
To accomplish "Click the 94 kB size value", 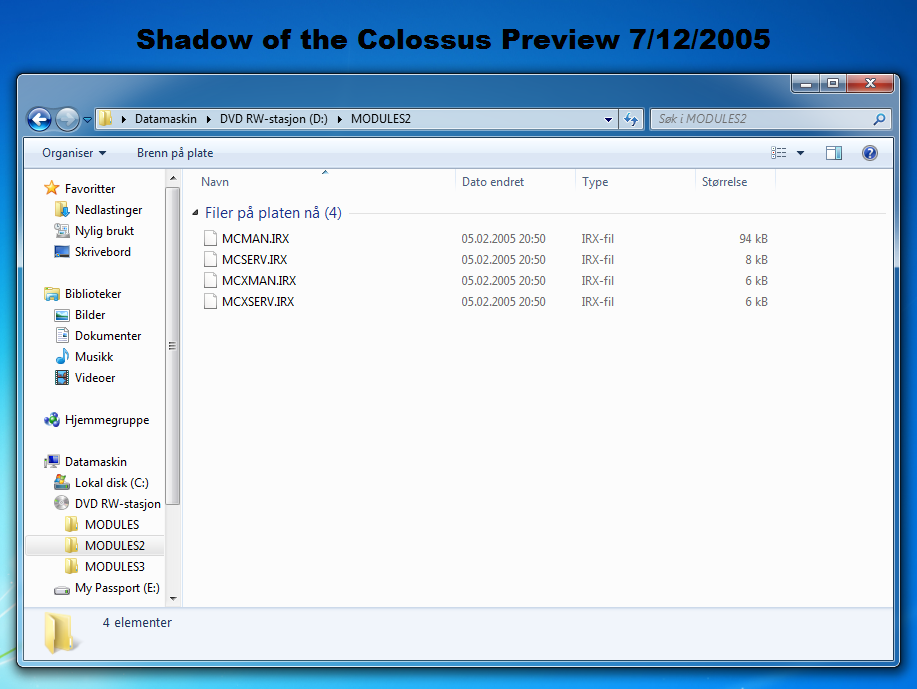I will coord(753,239).
